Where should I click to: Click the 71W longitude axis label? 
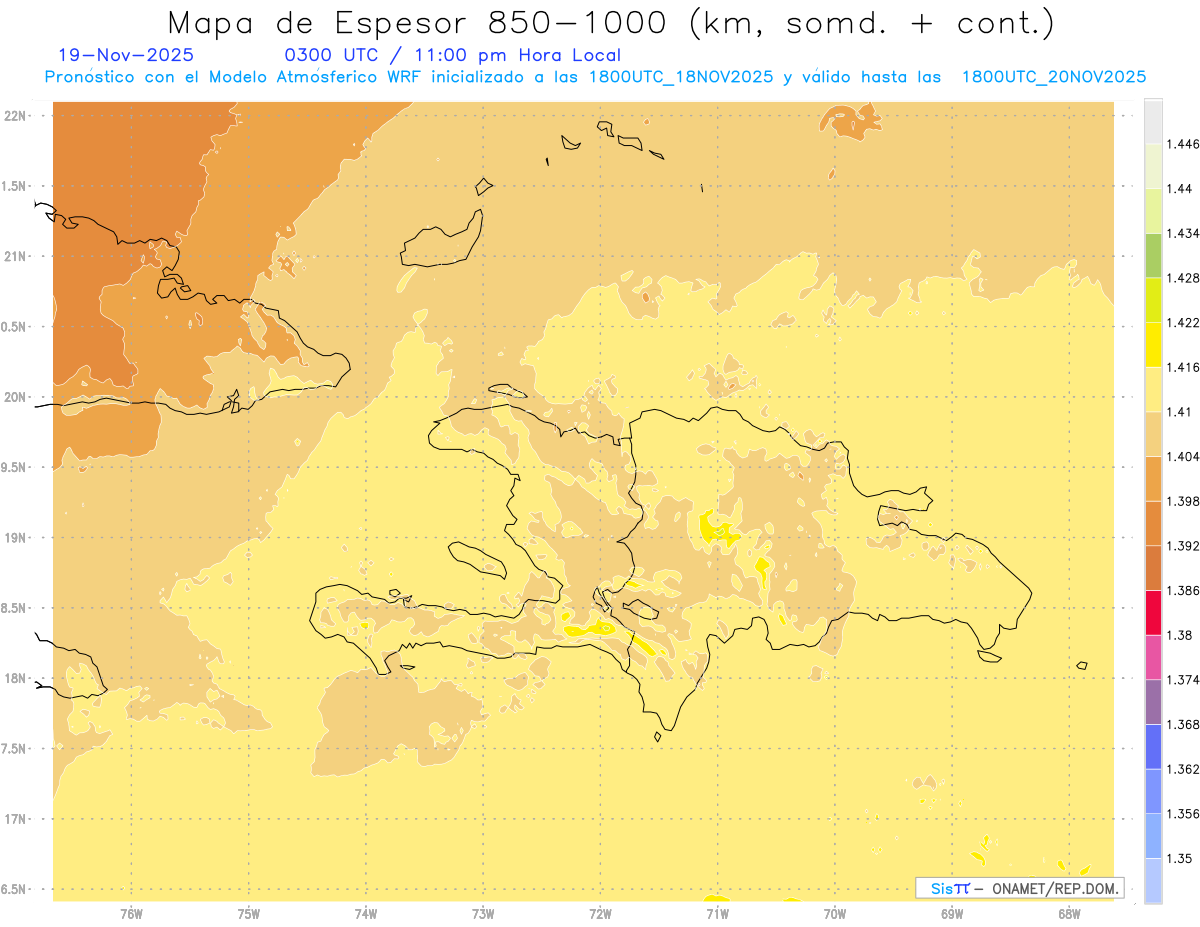coord(717,914)
